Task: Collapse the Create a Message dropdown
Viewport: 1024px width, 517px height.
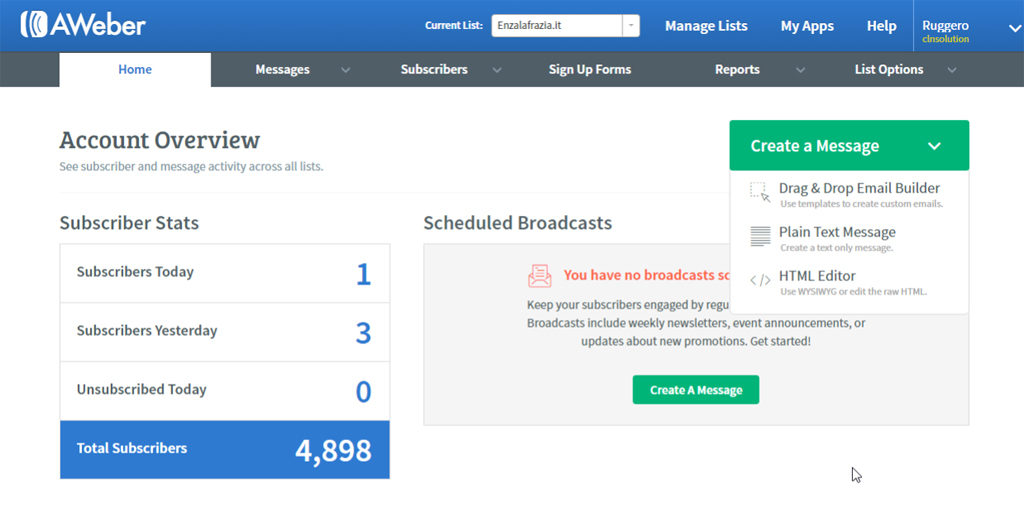Action: coord(933,146)
